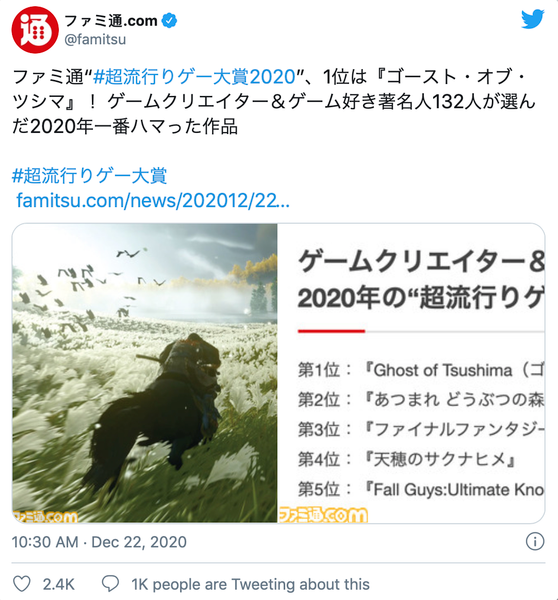The image size is (558, 600).
Task: Click the 2.4K likes count
Action: point(59,584)
